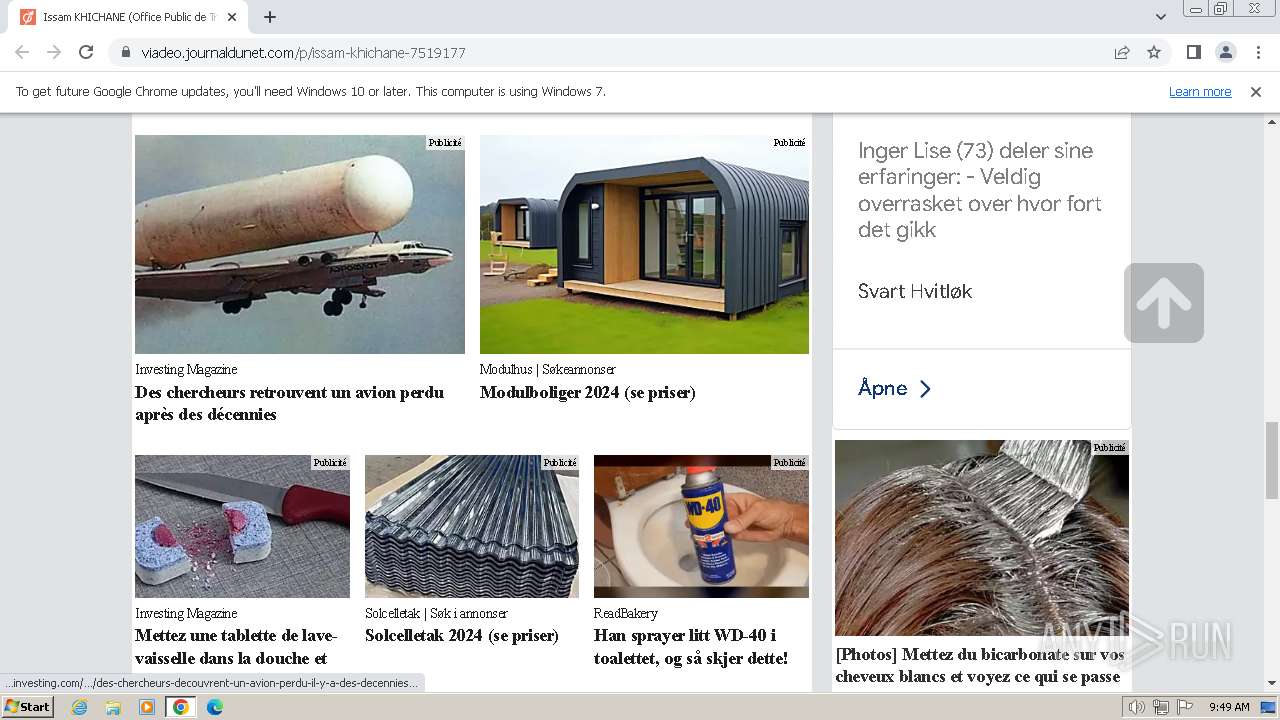This screenshot has width=1280, height=720.
Task: Click the network tray icon
Action: click(1160, 707)
